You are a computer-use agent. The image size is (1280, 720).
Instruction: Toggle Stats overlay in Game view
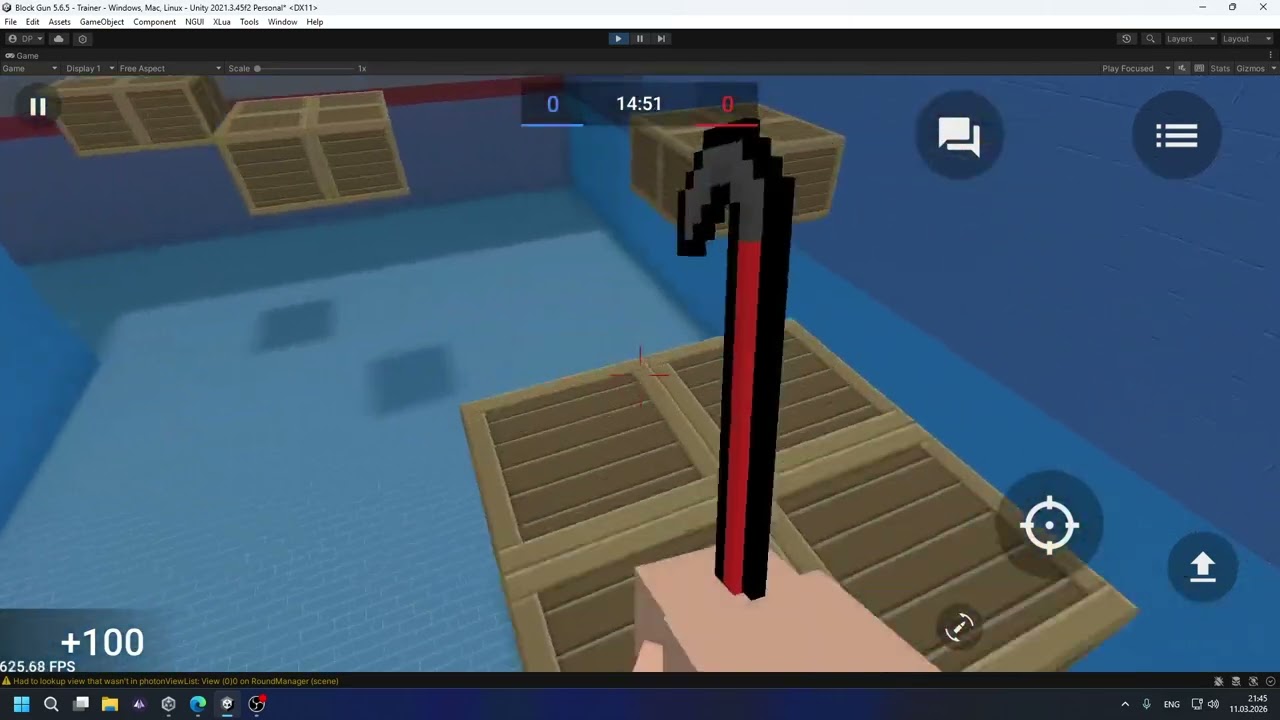point(1220,68)
